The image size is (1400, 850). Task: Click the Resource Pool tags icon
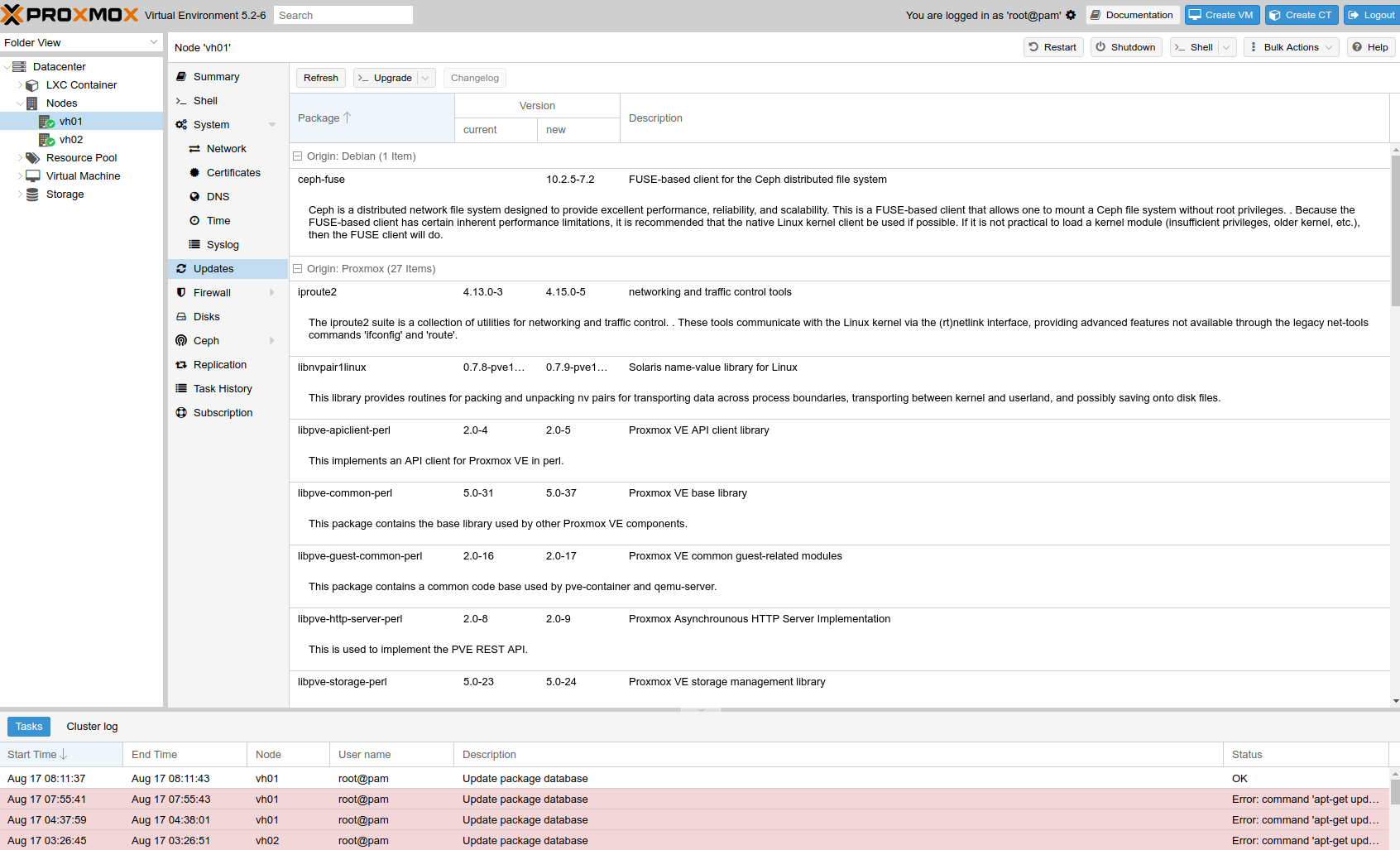32,157
